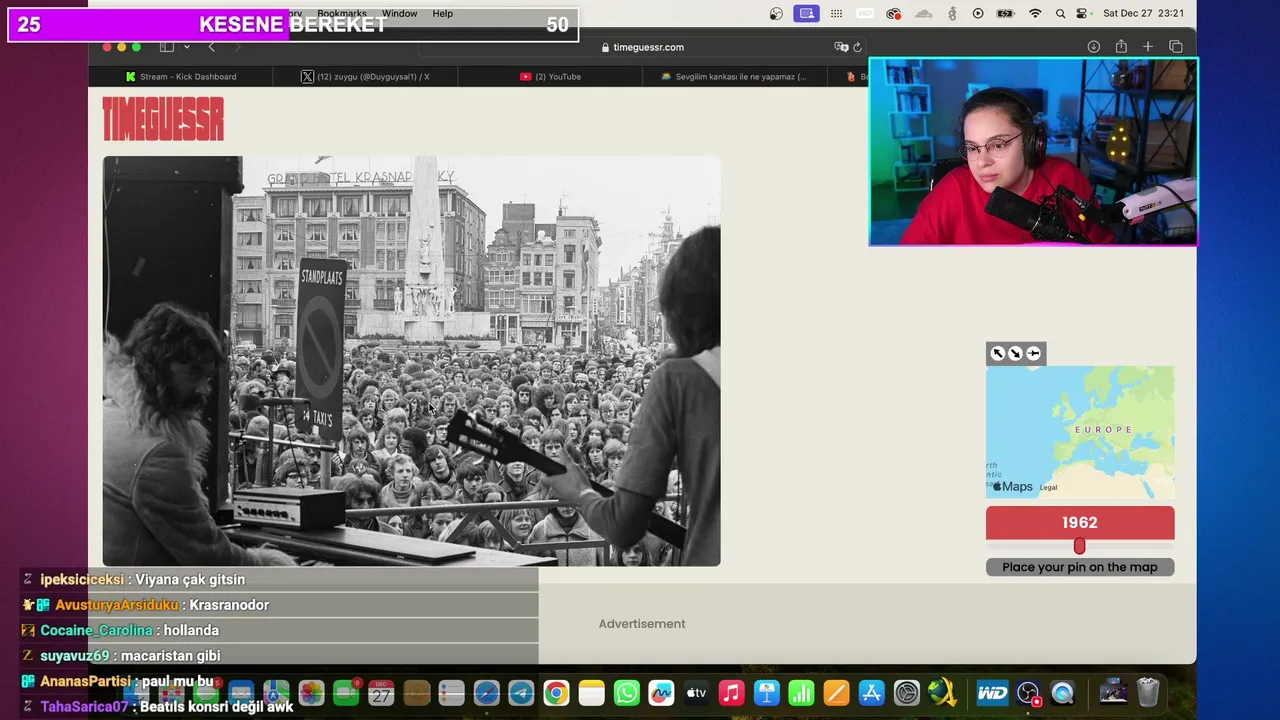The width and height of the screenshot is (1280, 720).
Task: Open the Help menu
Action: coord(442,13)
